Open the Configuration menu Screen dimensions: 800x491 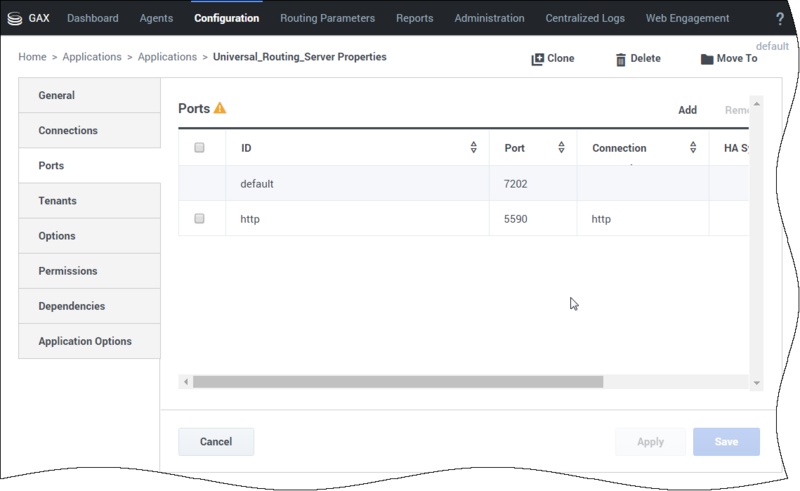point(226,18)
